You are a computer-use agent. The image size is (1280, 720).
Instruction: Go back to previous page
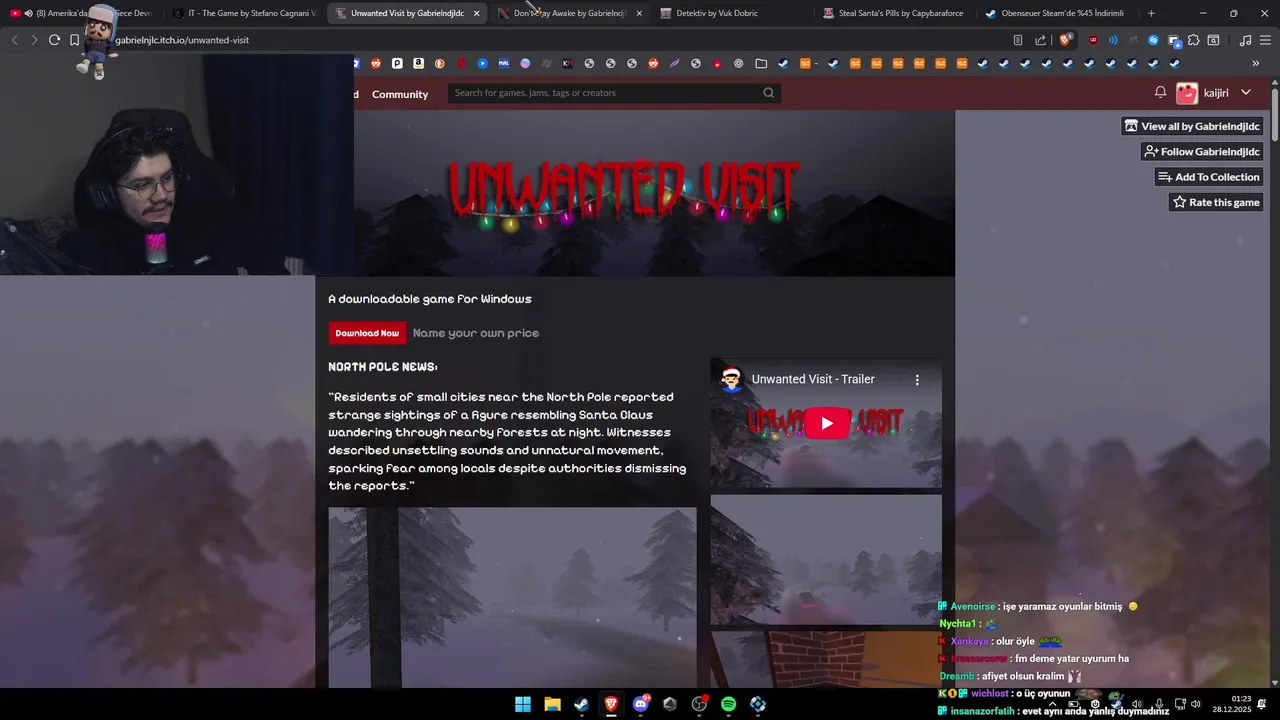14,40
